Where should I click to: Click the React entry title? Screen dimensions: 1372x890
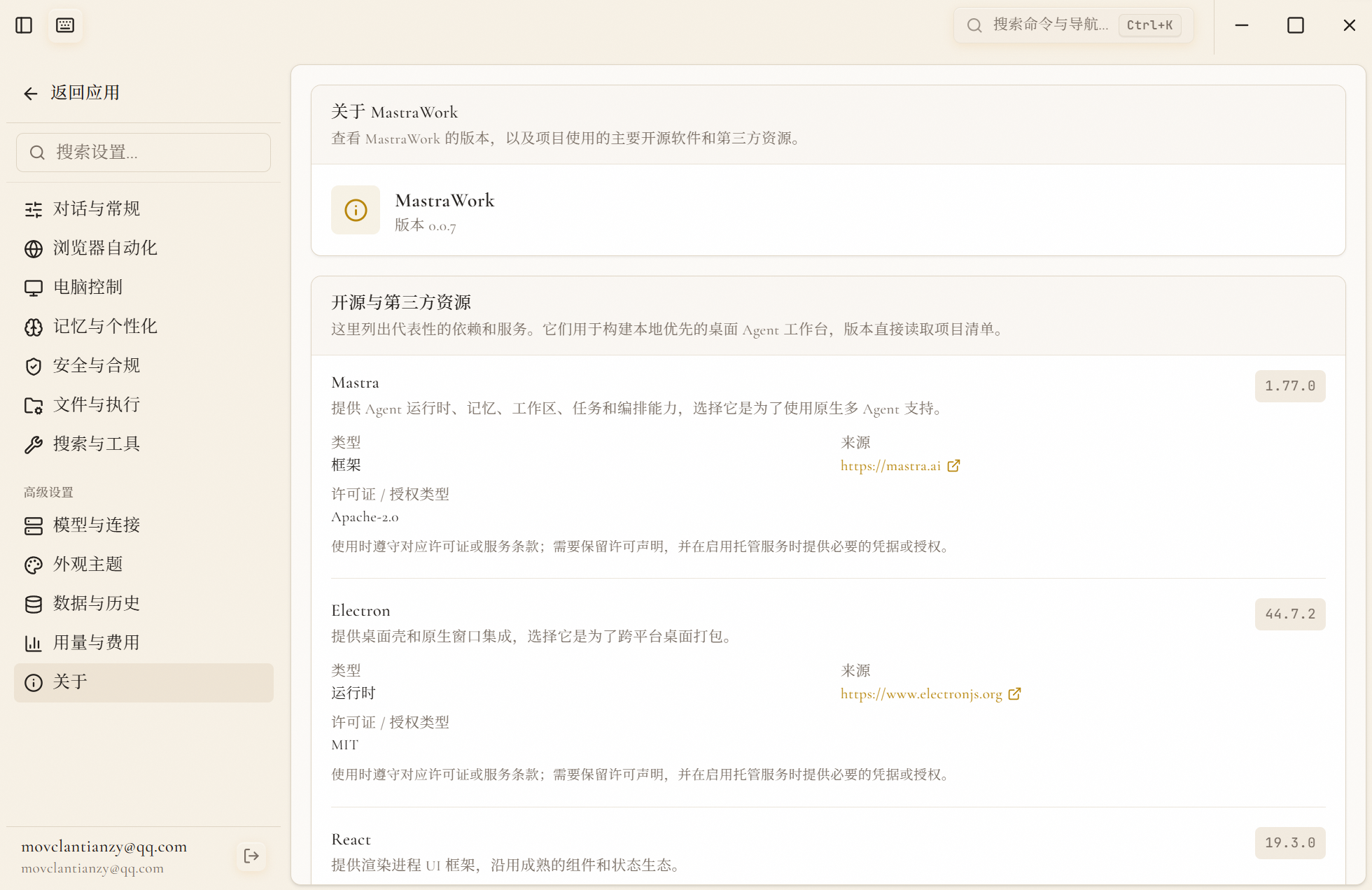coord(351,840)
